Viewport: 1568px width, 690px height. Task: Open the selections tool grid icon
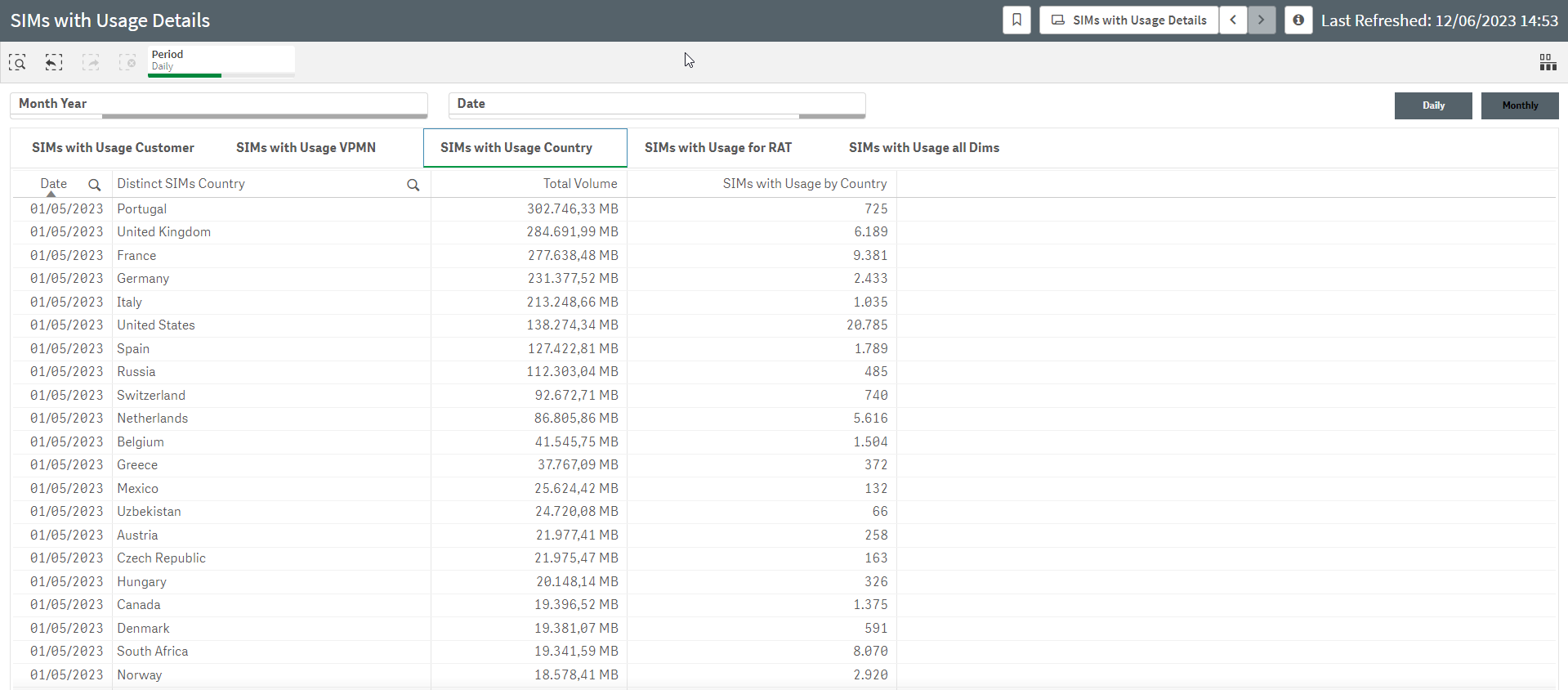pyautogui.click(x=1548, y=62)
